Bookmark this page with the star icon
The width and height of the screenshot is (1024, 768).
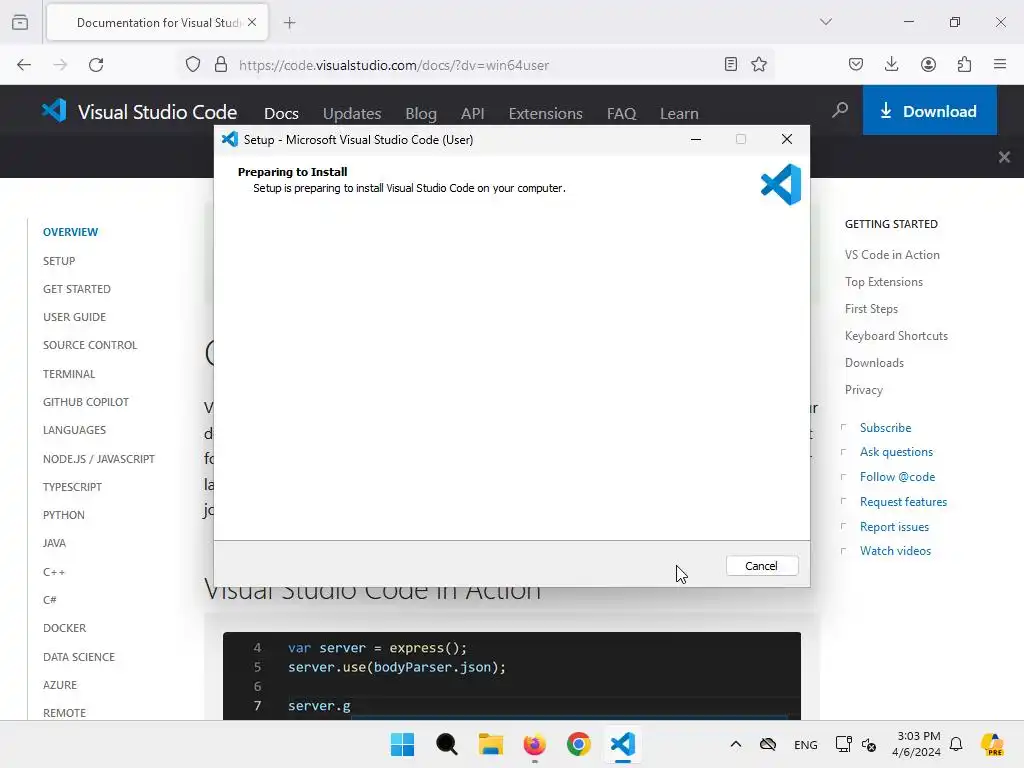759,64
